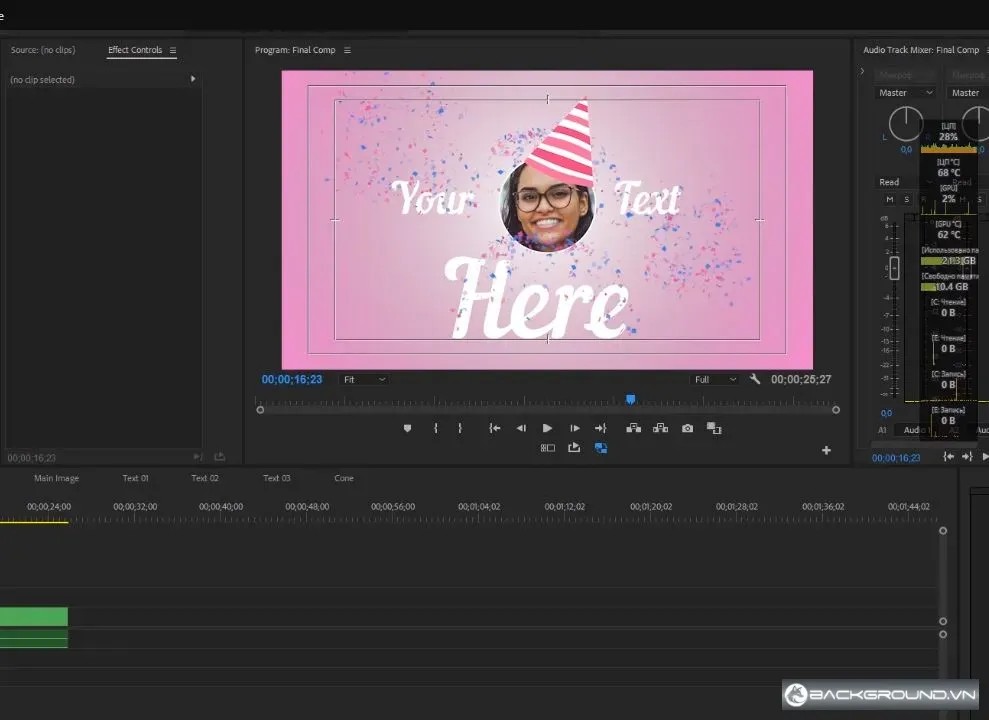The width and height of the screenshot is (989, 720).
Task: Select the Cone sequence tab
Action: pos(344,478)
